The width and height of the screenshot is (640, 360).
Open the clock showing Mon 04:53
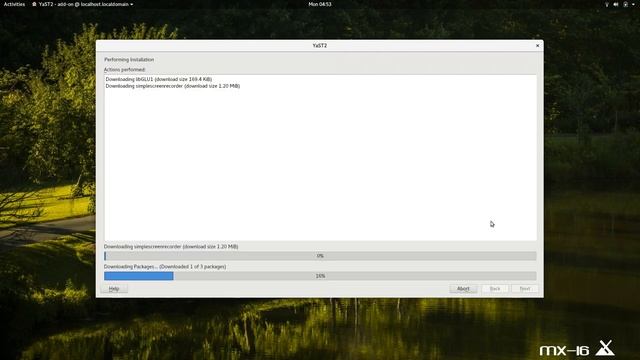coord(320,4)
